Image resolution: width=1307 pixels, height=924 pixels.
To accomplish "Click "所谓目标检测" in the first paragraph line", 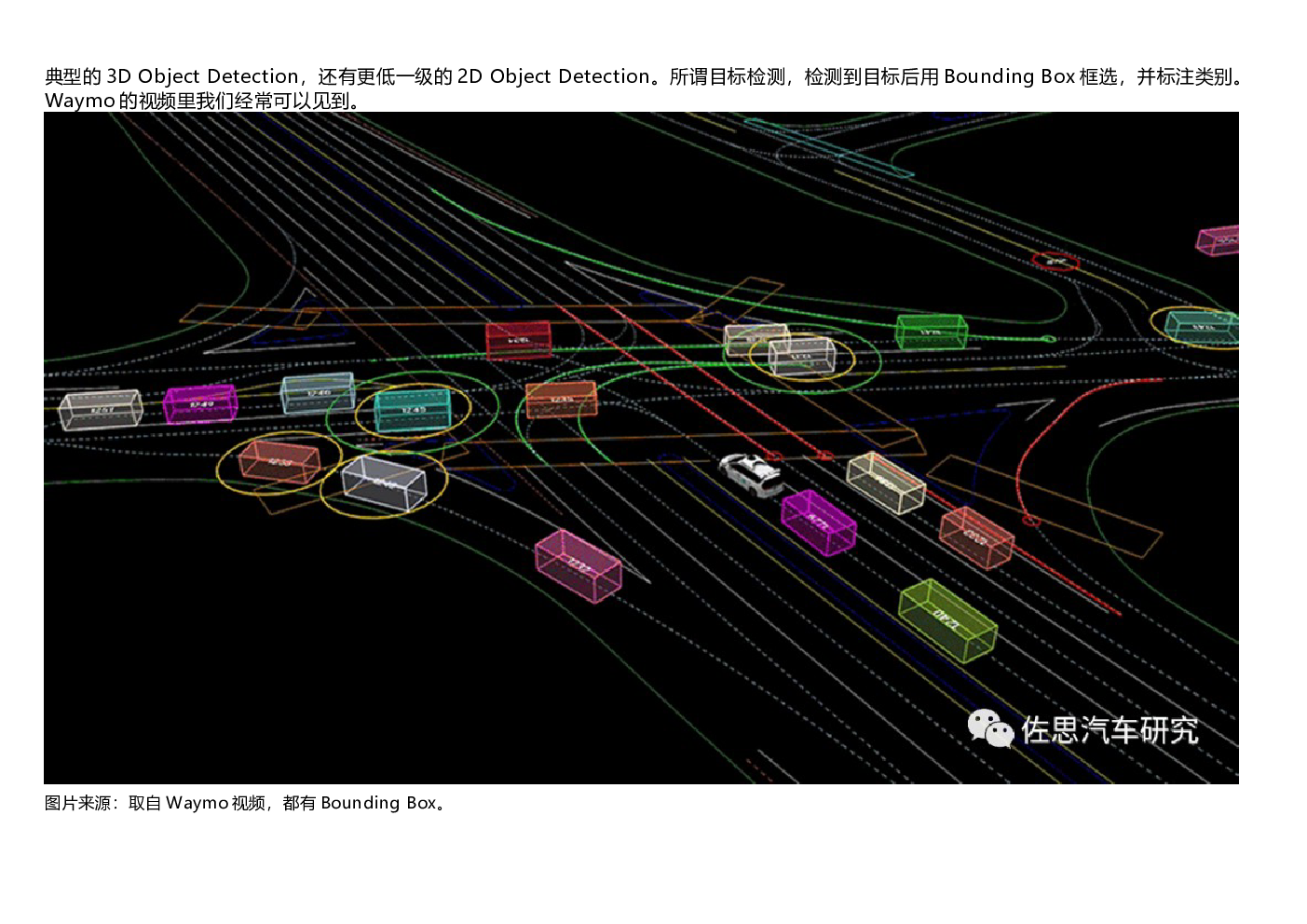I will coord(728,76).
